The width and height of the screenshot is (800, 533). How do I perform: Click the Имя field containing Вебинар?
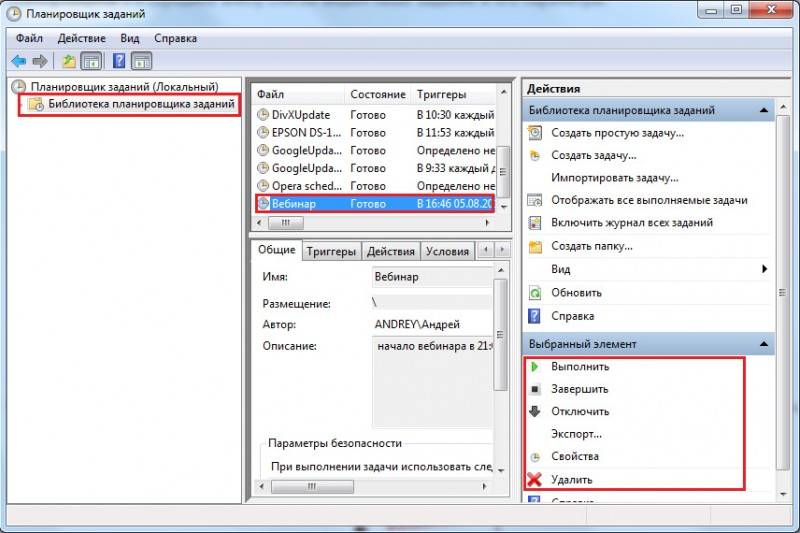[x=433, y=277]
